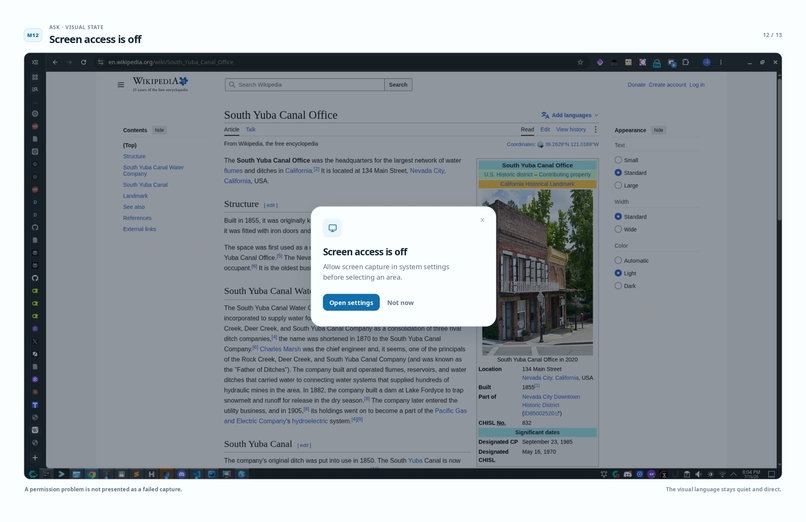Select Standard width option

click(618, 217)
